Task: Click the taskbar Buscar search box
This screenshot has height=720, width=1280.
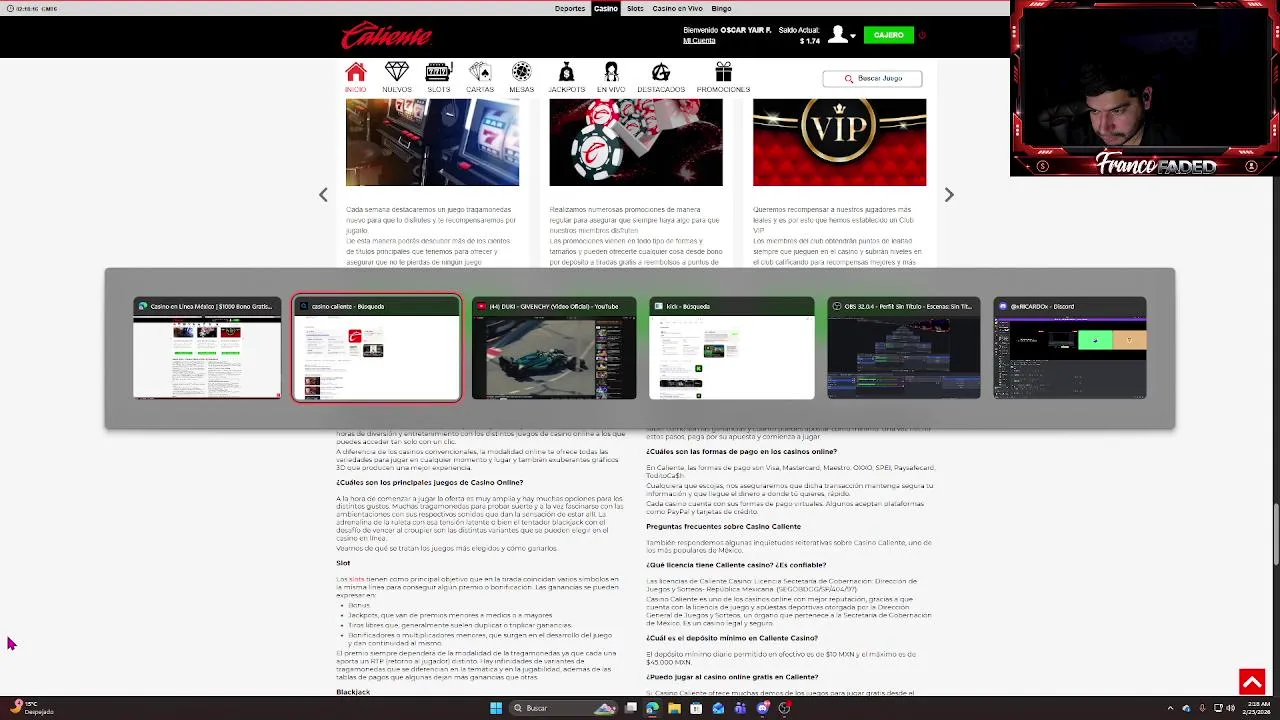Action: [x=562, y=708]
